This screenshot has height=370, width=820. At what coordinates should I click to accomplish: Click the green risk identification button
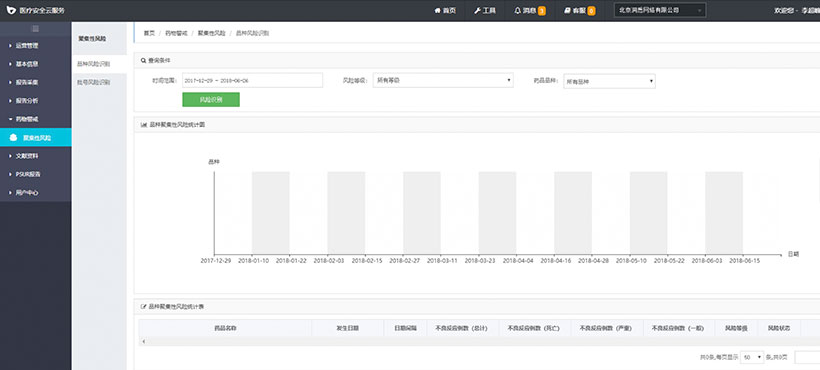click(211, 99)
